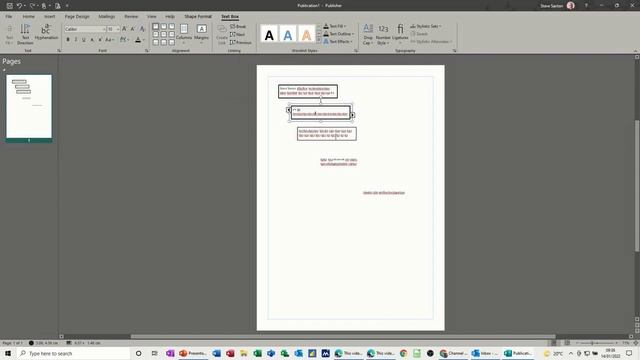
Task: Switch to the Home tab
Action: [x=28, y=17]
